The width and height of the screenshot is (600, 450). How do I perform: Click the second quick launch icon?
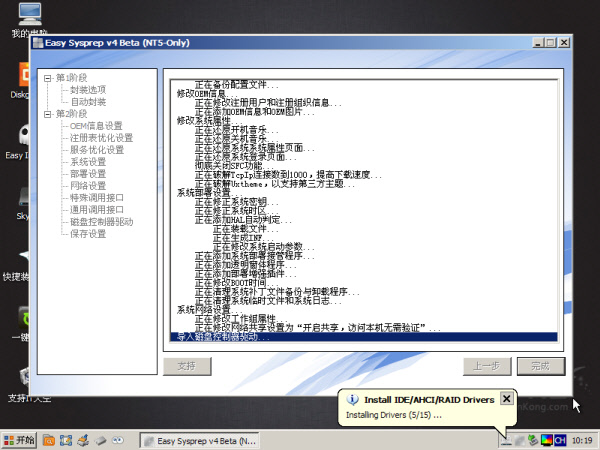pyautogui.click(x=66, y=440)
